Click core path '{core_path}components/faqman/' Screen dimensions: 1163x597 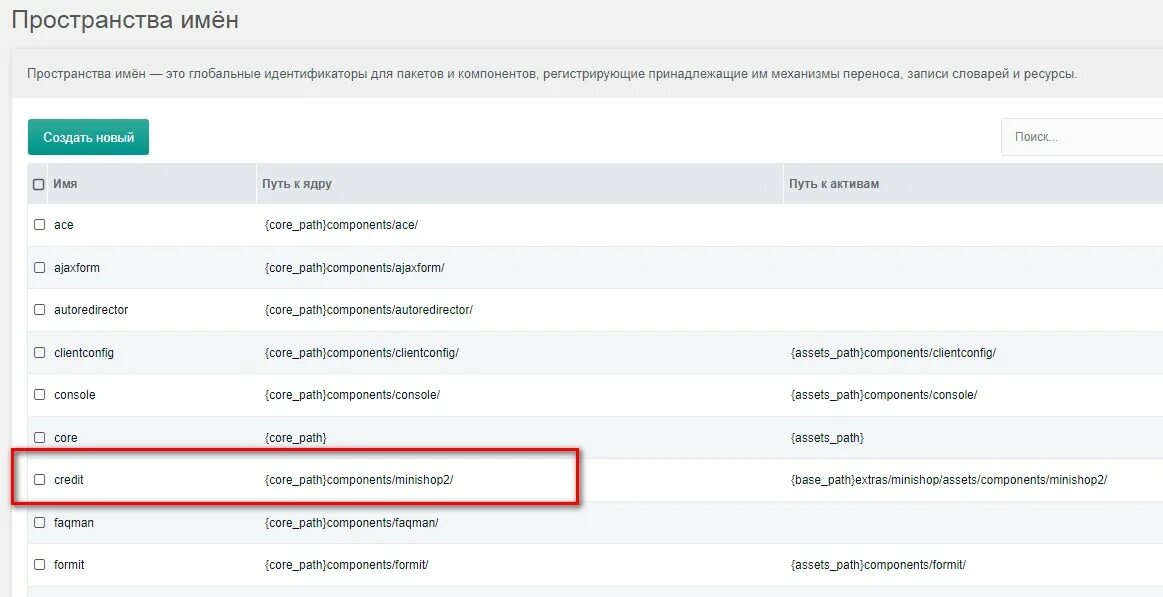coord(352,523)
